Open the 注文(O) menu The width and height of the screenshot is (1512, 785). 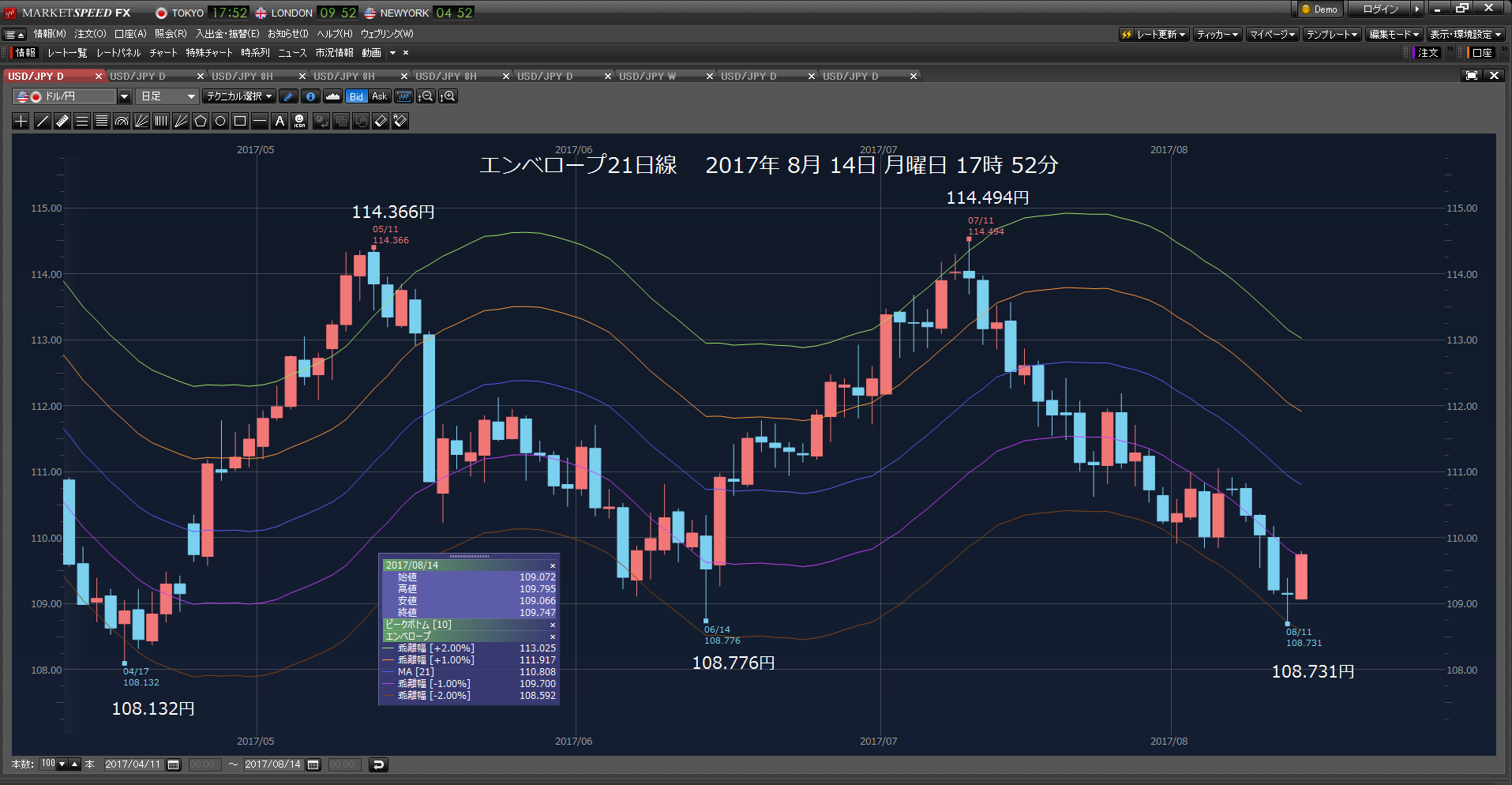coord(90,34)
